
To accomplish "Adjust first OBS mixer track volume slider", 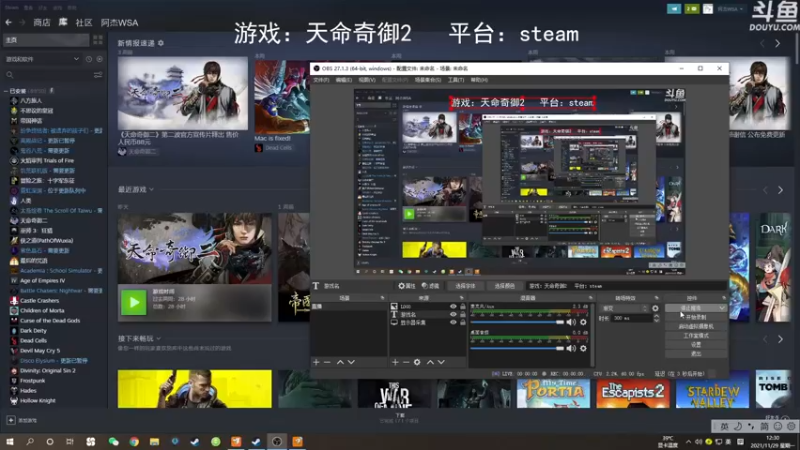I will pos(517,322).
